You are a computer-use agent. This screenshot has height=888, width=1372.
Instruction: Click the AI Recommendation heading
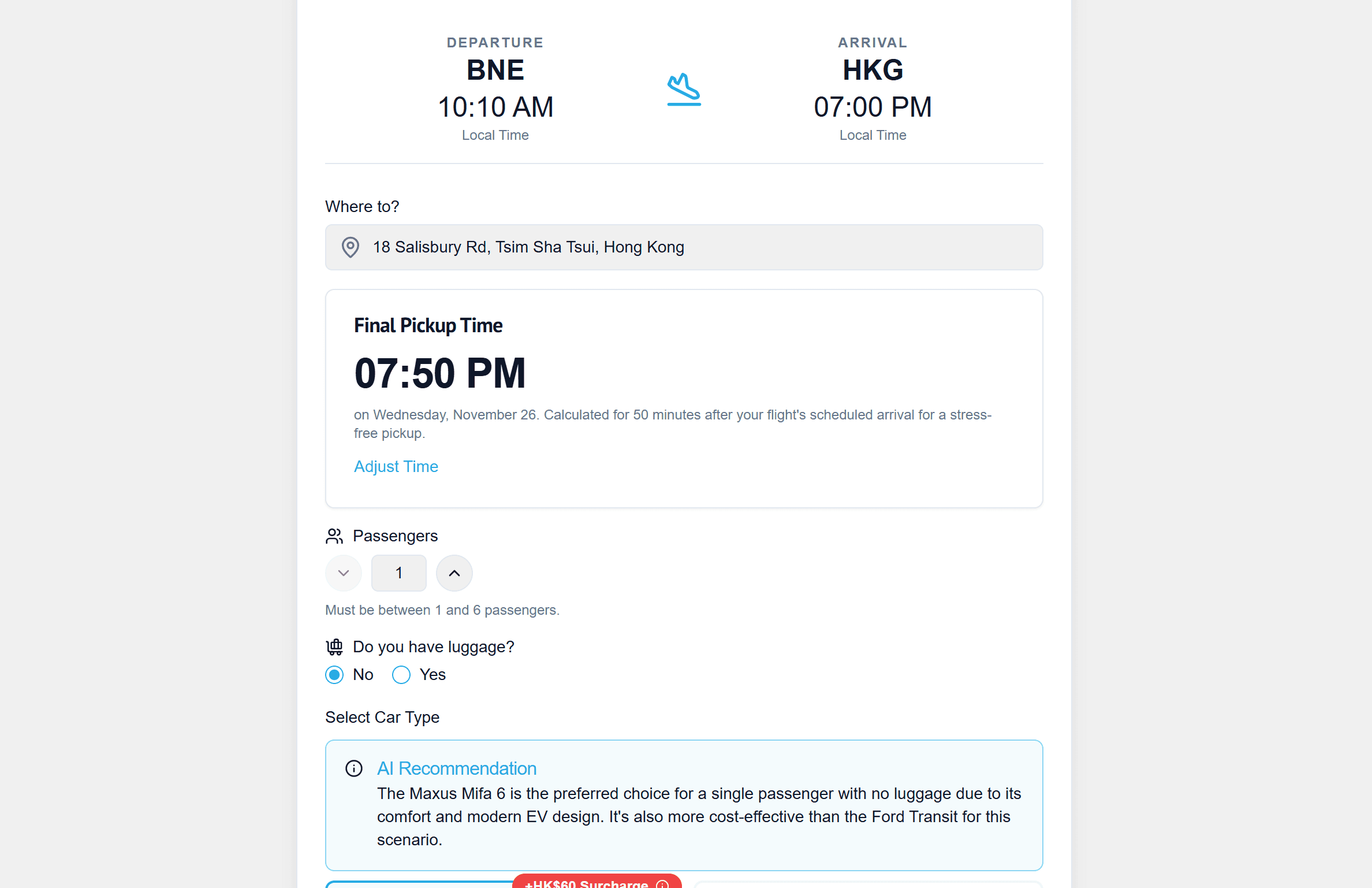457,768
